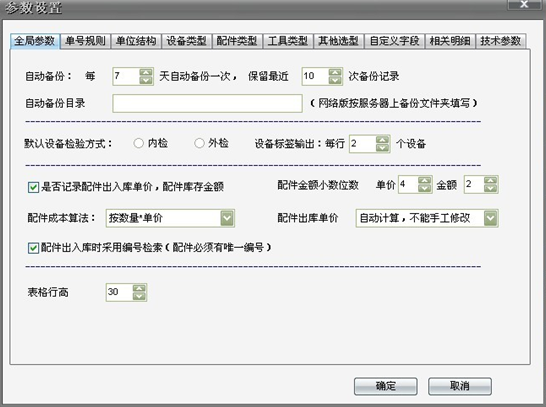Decrease the auto backup day interval
Image resolution: width=546 pixels, height=407 pixels.
pos(146,80)
